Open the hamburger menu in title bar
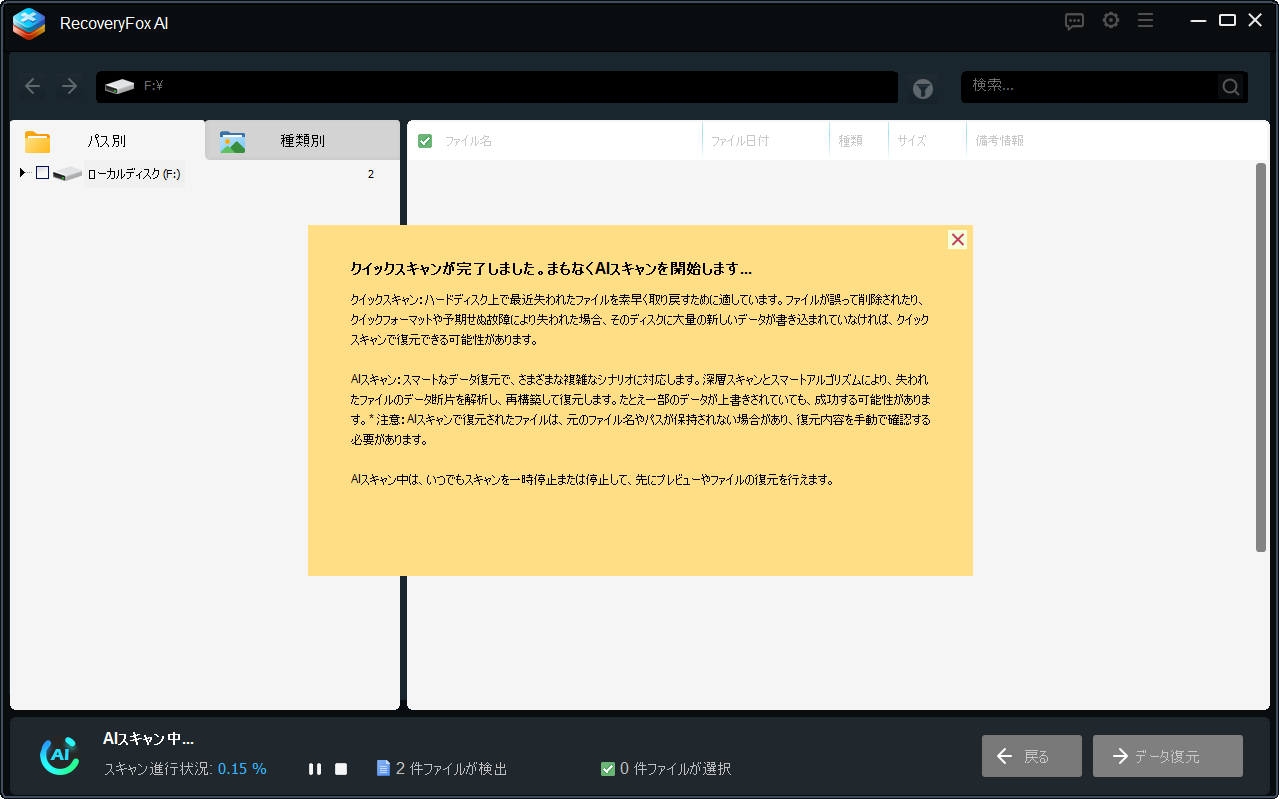 (1146, 21)
